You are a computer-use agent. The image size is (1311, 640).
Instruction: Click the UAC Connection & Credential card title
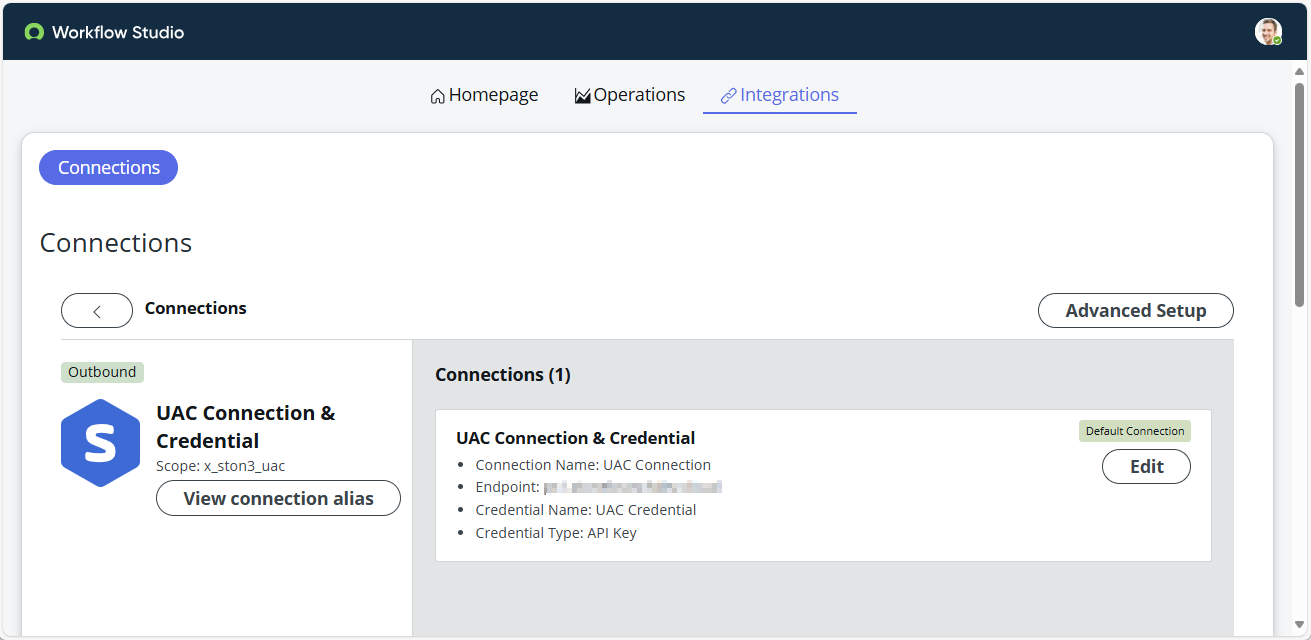(x=576, y=438)
